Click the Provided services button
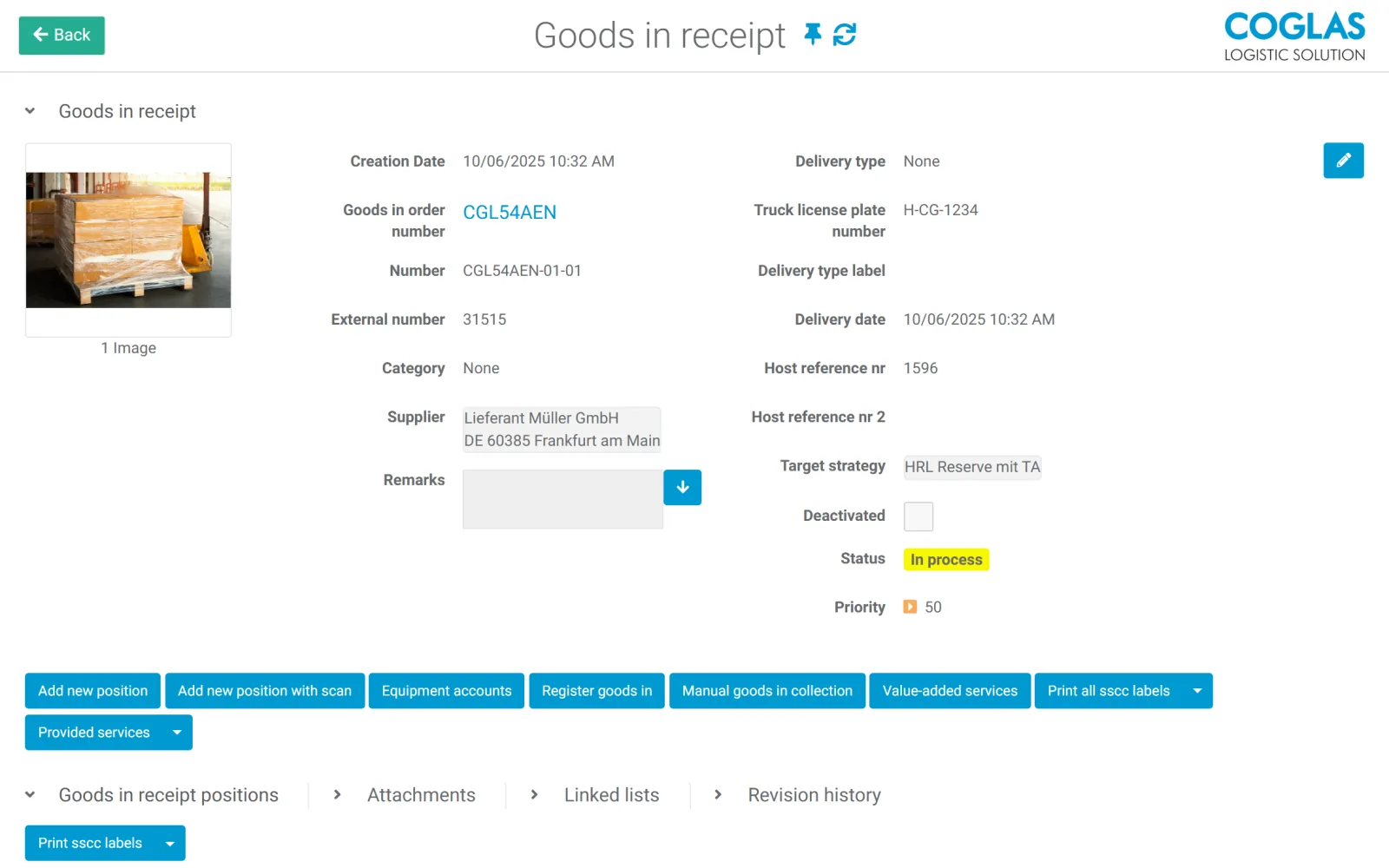Viewport: 1389px width, 868px height. [x=94, y=733]
